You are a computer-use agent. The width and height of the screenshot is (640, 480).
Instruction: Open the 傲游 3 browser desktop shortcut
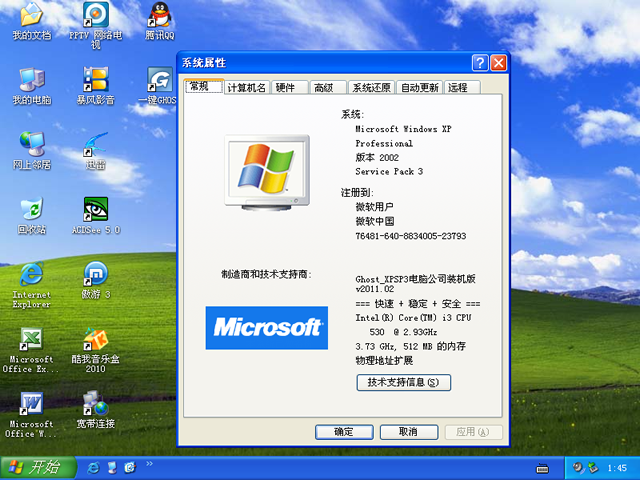(x=96, y=280)
